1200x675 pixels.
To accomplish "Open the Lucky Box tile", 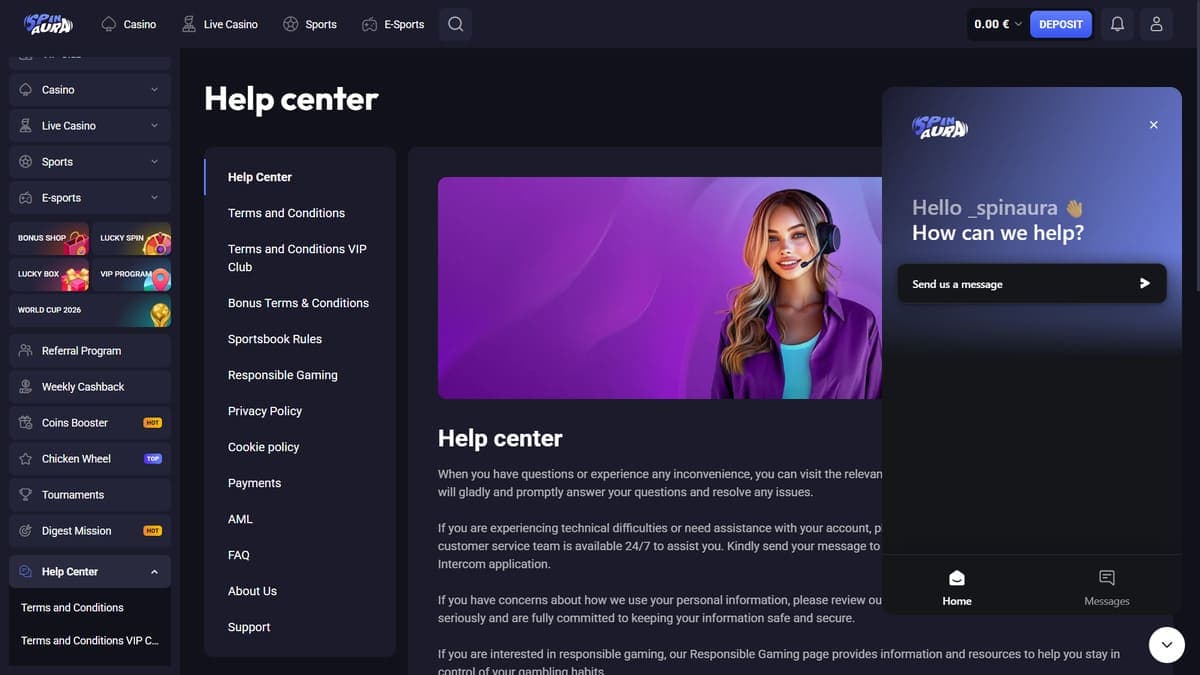I will click(49, 274).
